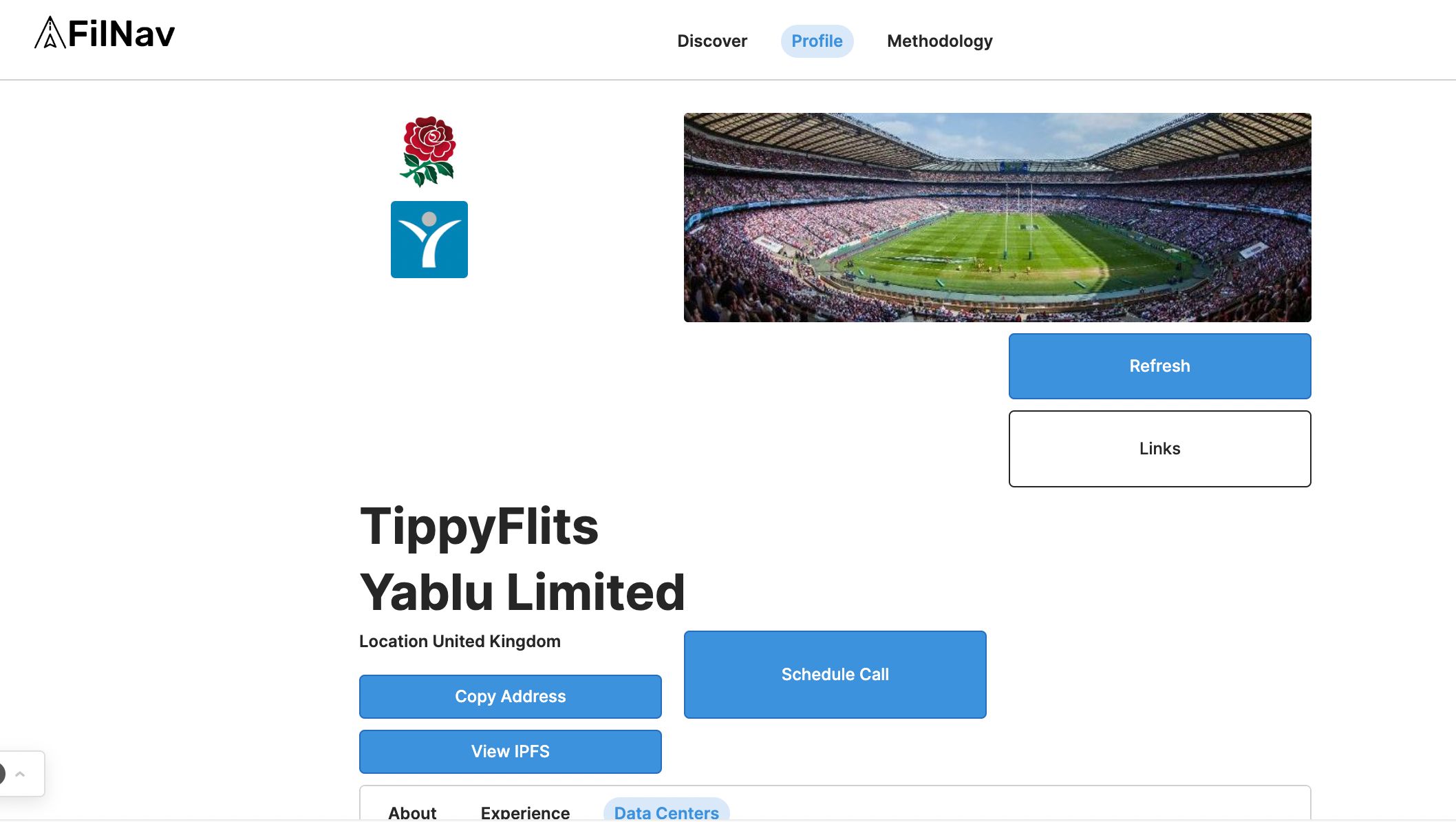This screenshot has width=1456, height=822.
Task: Select the About tab
Action: [412, 812]
